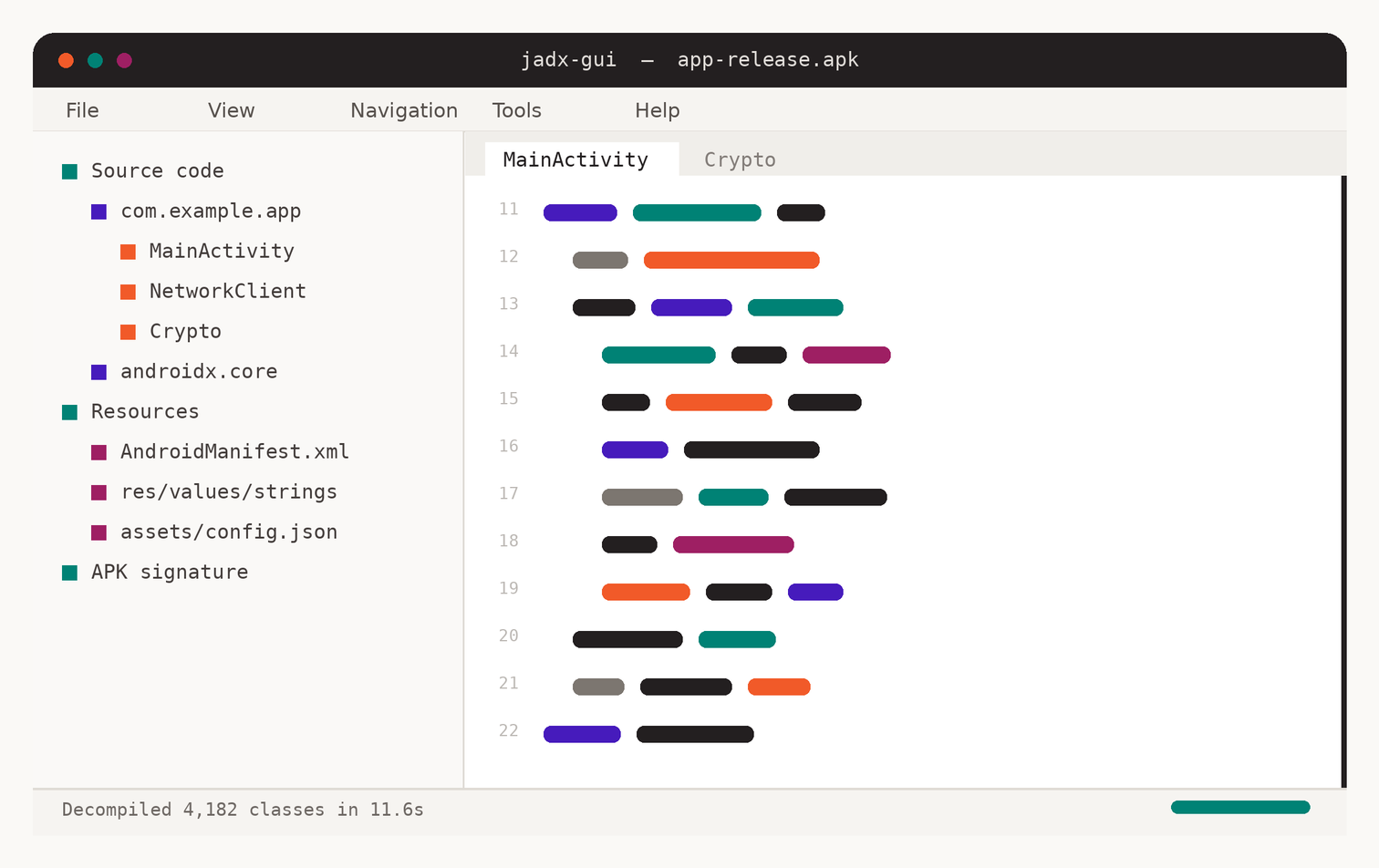Image resolution: width=1379 pixels, height=868 pixels.
Task: Click the magenta window button in title bar
Action: (x=124, y=60)
